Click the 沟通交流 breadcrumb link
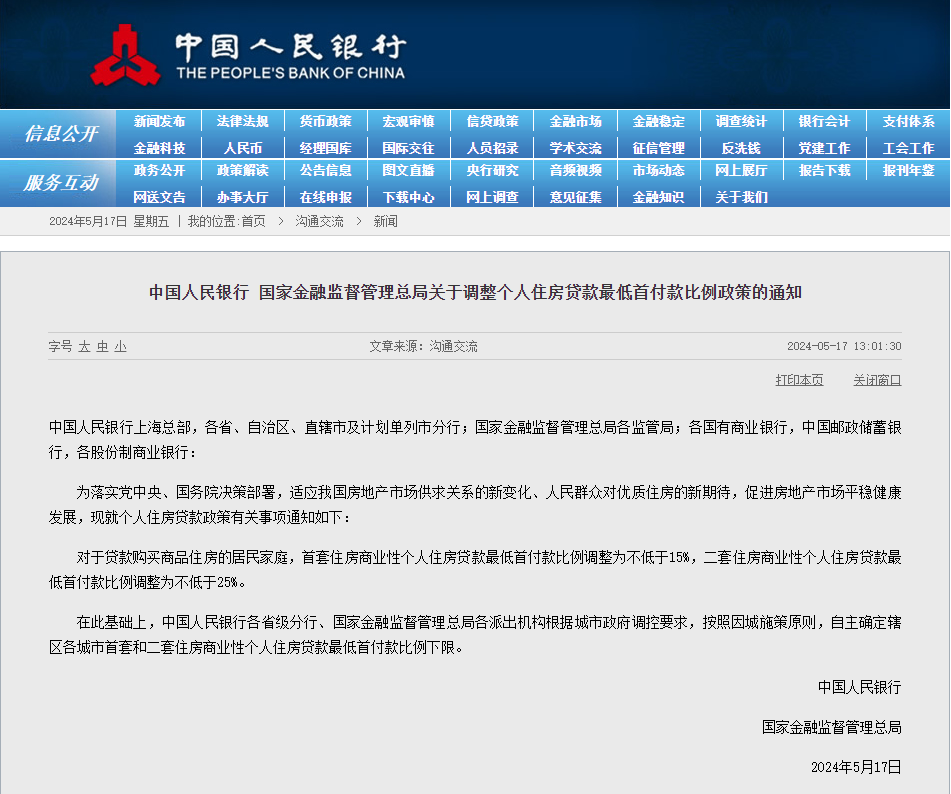Image resolution: width=951 pixels, height=794 pixels. click(319, 221)
